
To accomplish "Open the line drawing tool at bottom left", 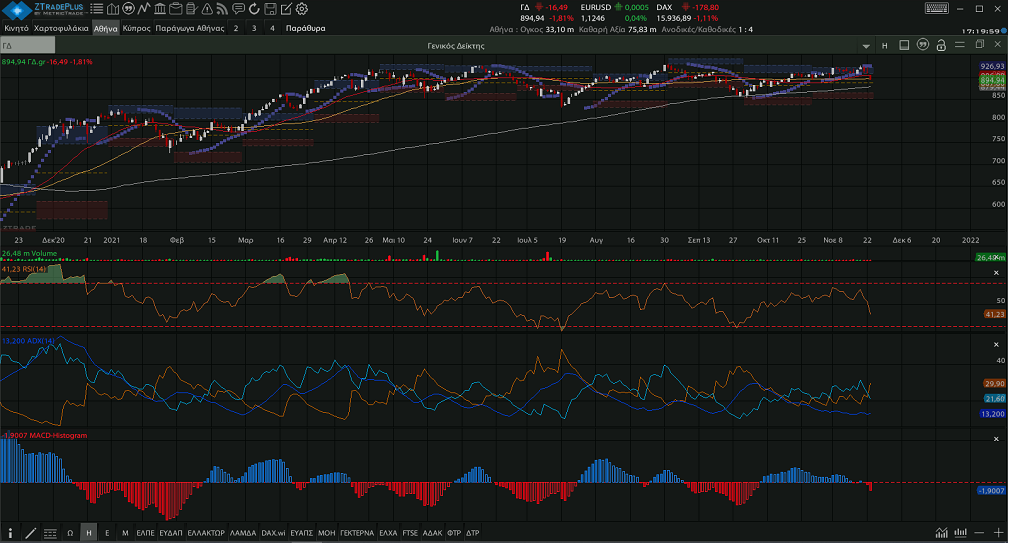I will pyautogui.click(x=30, y=533).
